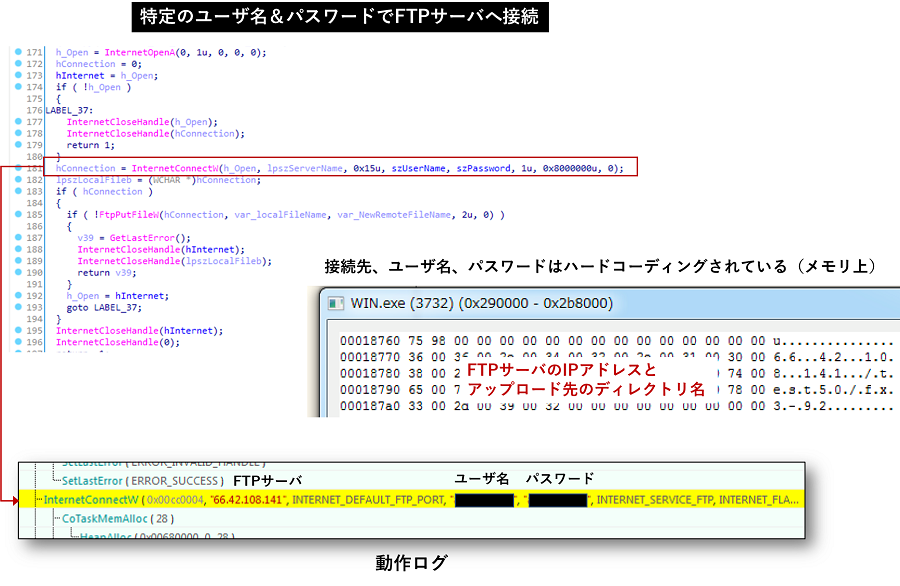
Task: Collapse the highlighted InternetConnectW log entry
Action: click(40, 498)
